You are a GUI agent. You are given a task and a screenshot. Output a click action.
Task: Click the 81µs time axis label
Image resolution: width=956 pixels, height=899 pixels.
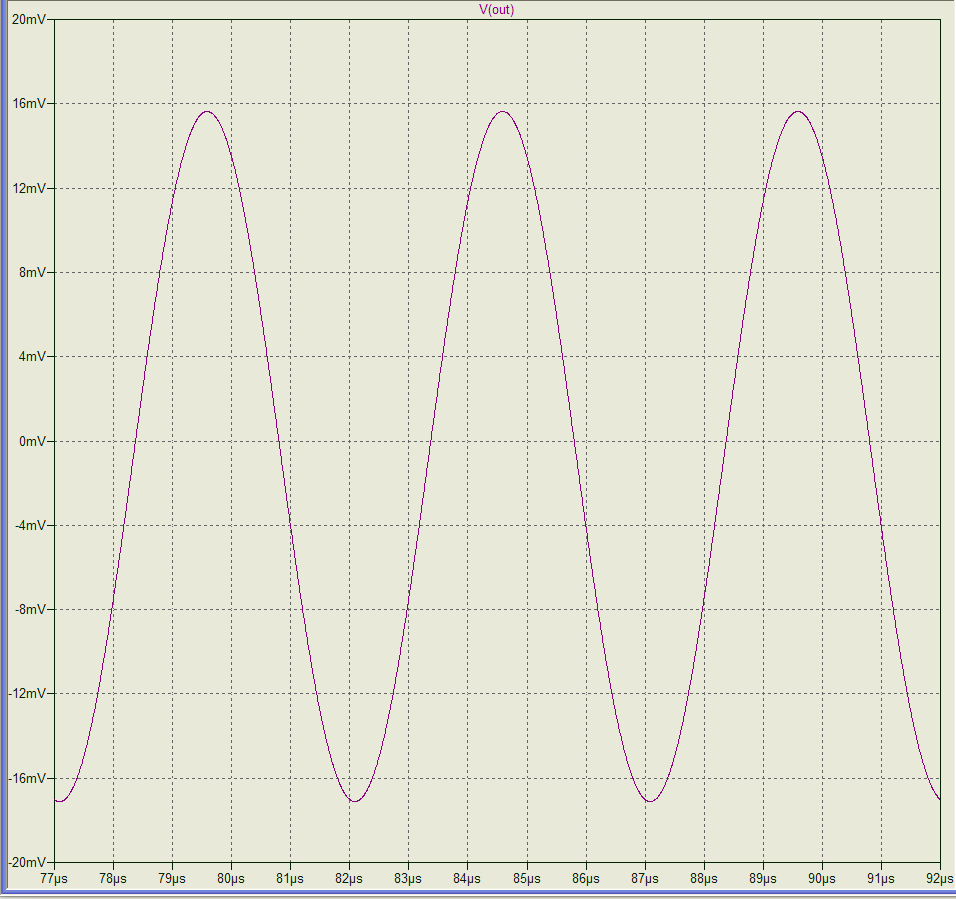coord(290,879)
